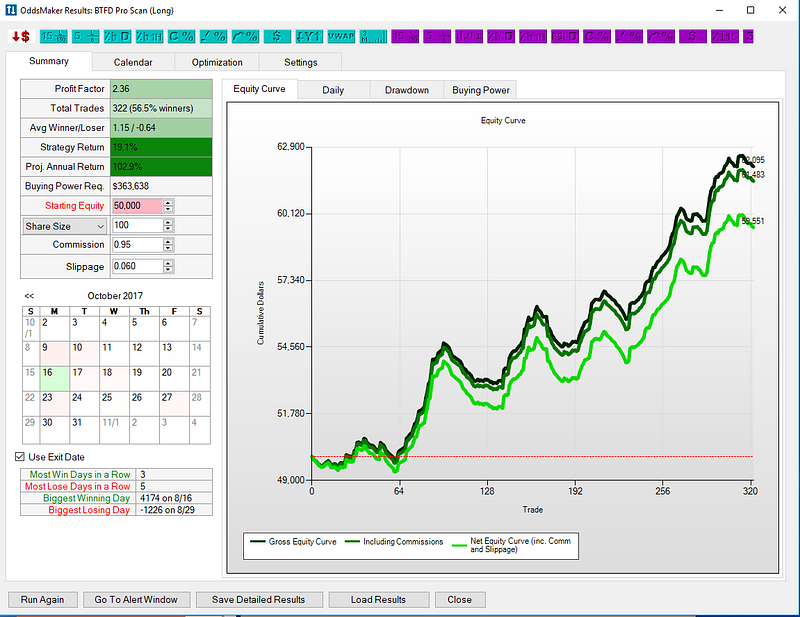The width and height of the screenshot is (800, 617).
Task: Click the Strategy Return 19.1% cell
Action: point(161,147)
